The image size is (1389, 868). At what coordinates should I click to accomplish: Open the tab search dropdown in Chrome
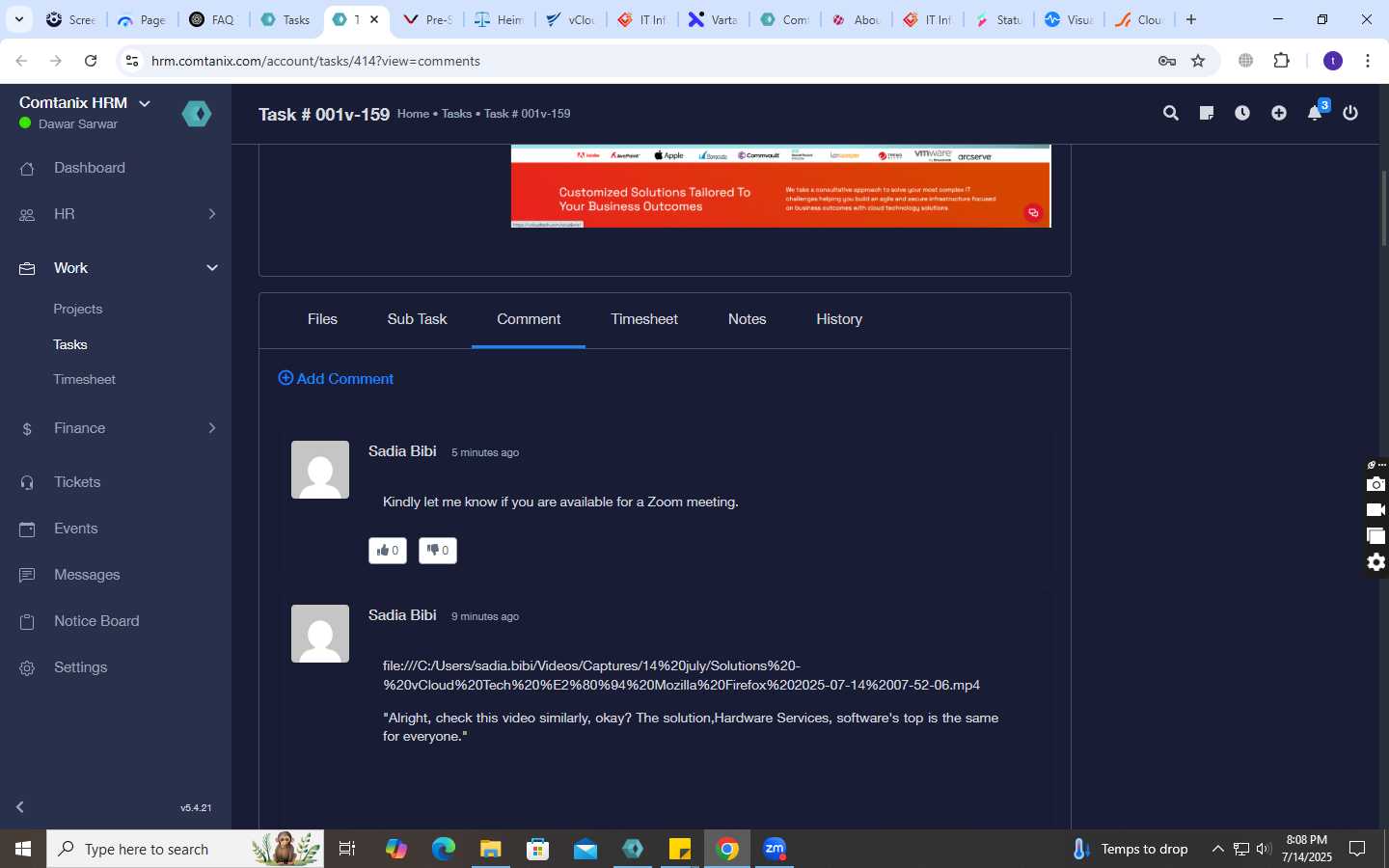(18, 19)
